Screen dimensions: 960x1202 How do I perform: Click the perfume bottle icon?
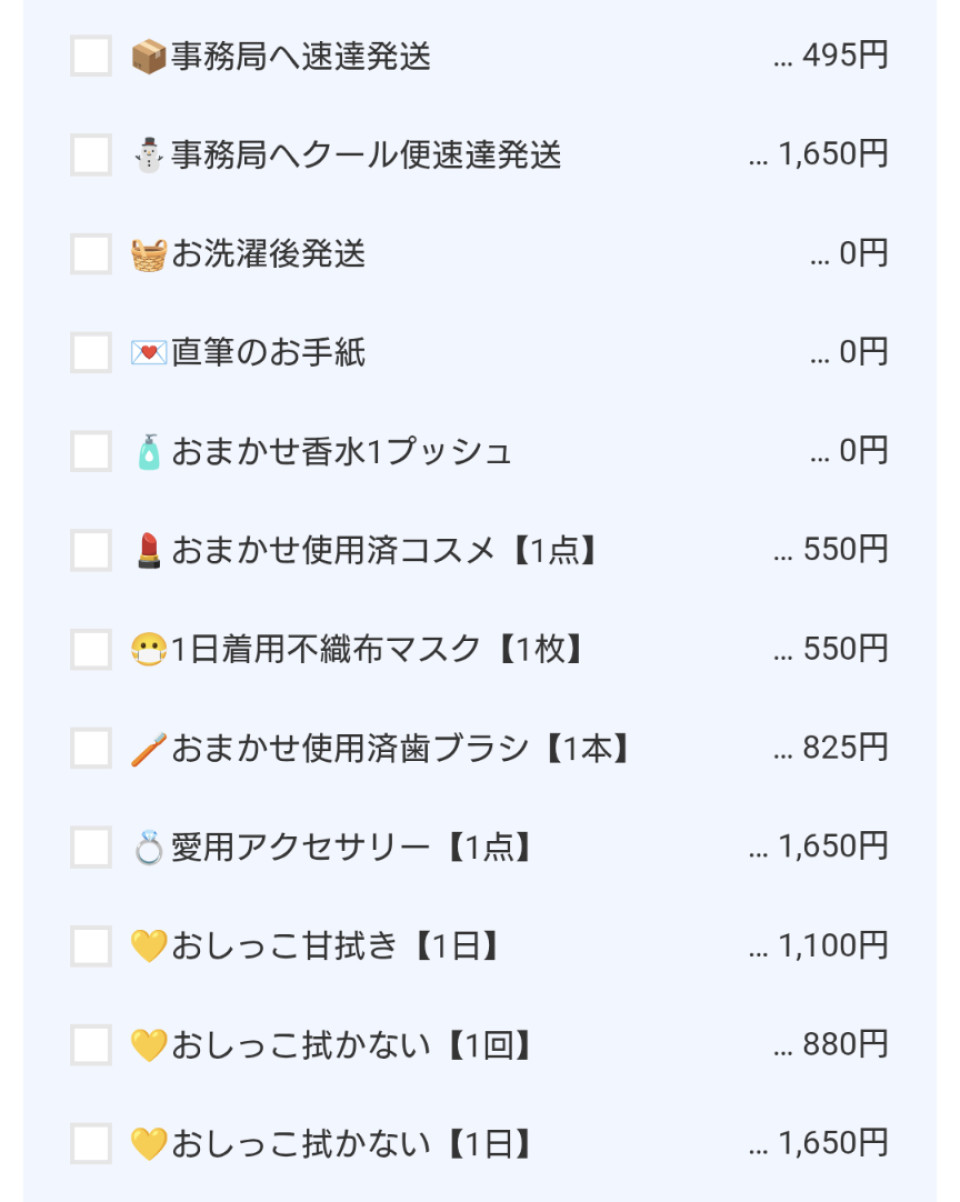149,452
